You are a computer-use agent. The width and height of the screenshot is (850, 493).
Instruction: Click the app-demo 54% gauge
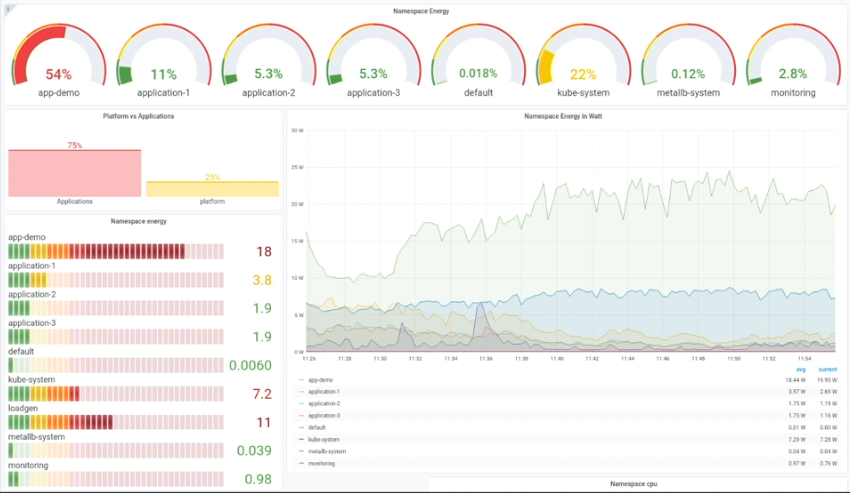tap(58, 62)
